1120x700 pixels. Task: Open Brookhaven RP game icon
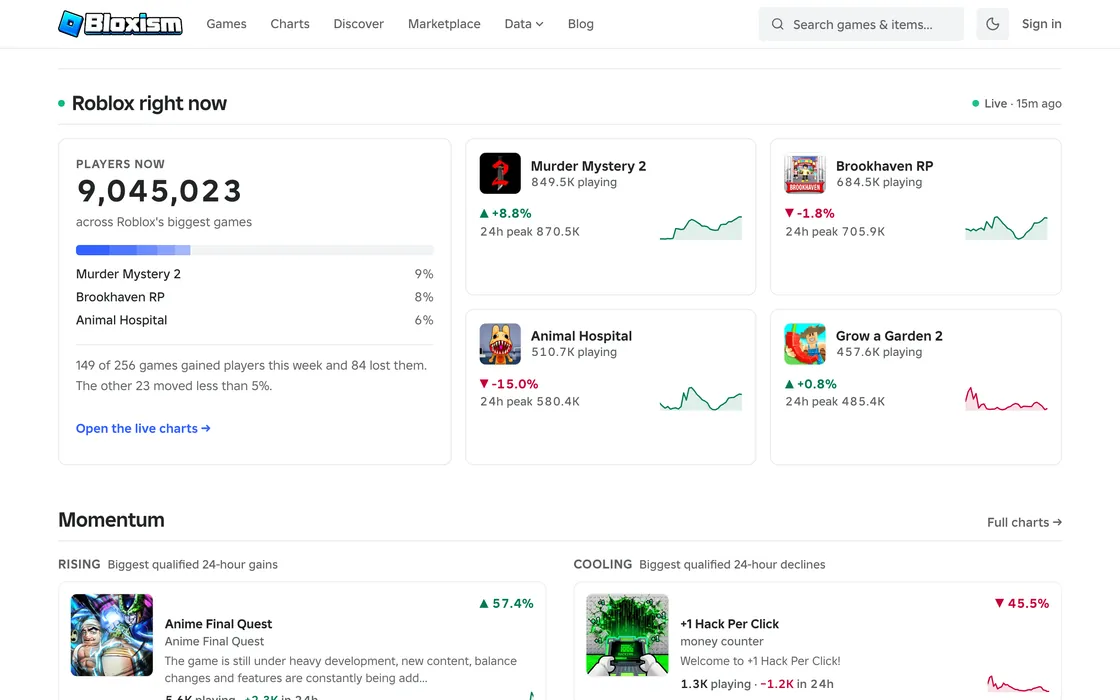[x=805, y=173]
